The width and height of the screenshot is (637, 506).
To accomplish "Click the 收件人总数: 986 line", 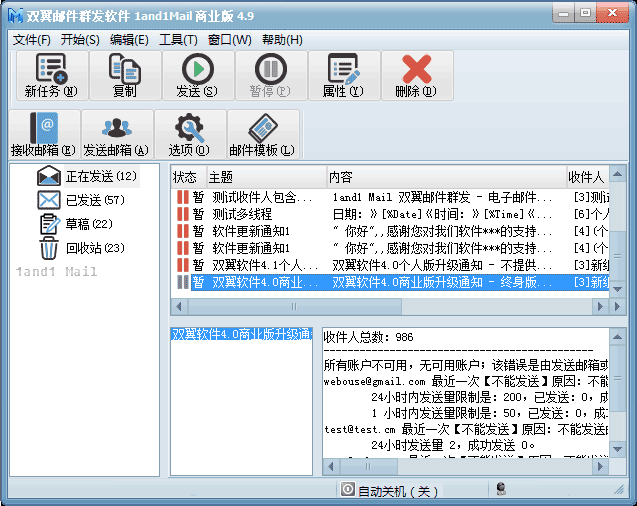I will pyautogui.click(x=368, y=337).
